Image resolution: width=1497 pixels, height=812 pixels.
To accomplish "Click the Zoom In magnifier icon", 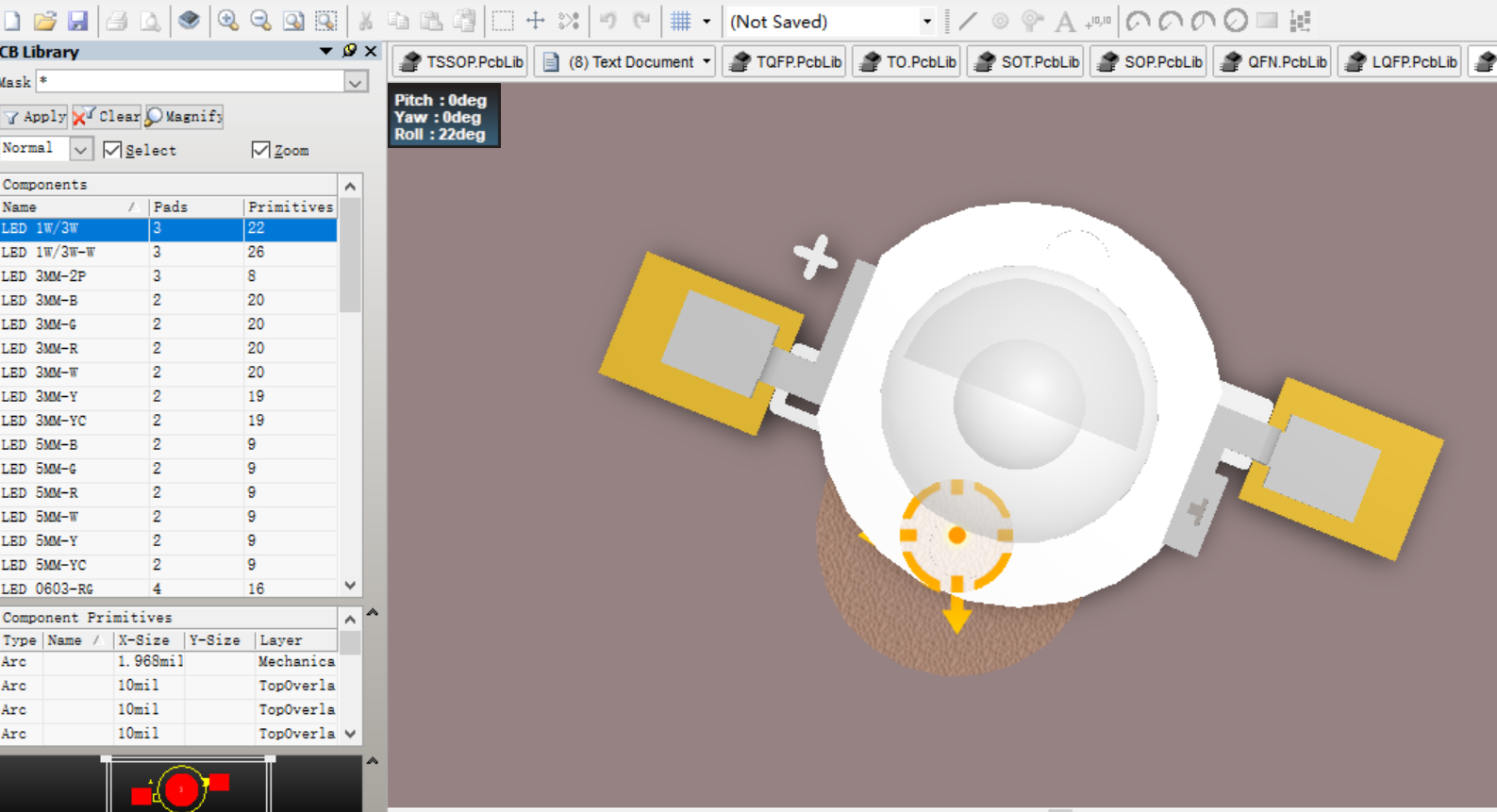I will click(228, 20).
